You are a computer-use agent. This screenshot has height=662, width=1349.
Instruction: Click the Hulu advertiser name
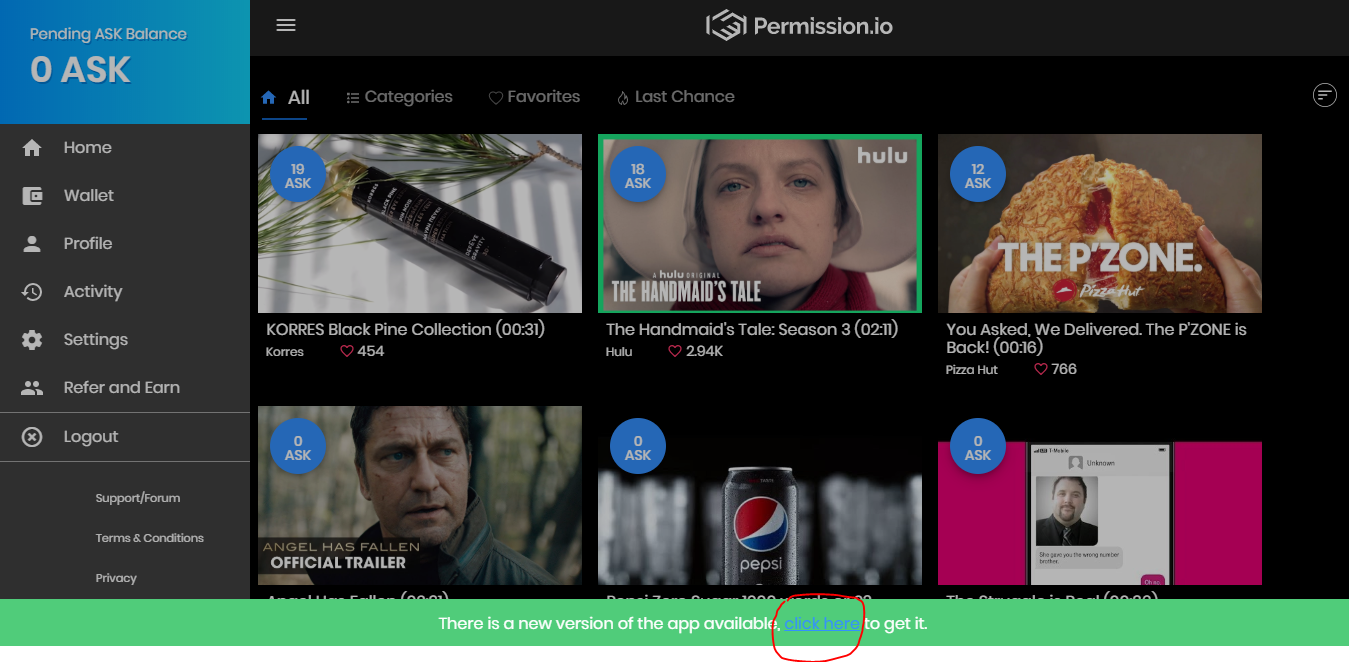(x=619, y=352)
